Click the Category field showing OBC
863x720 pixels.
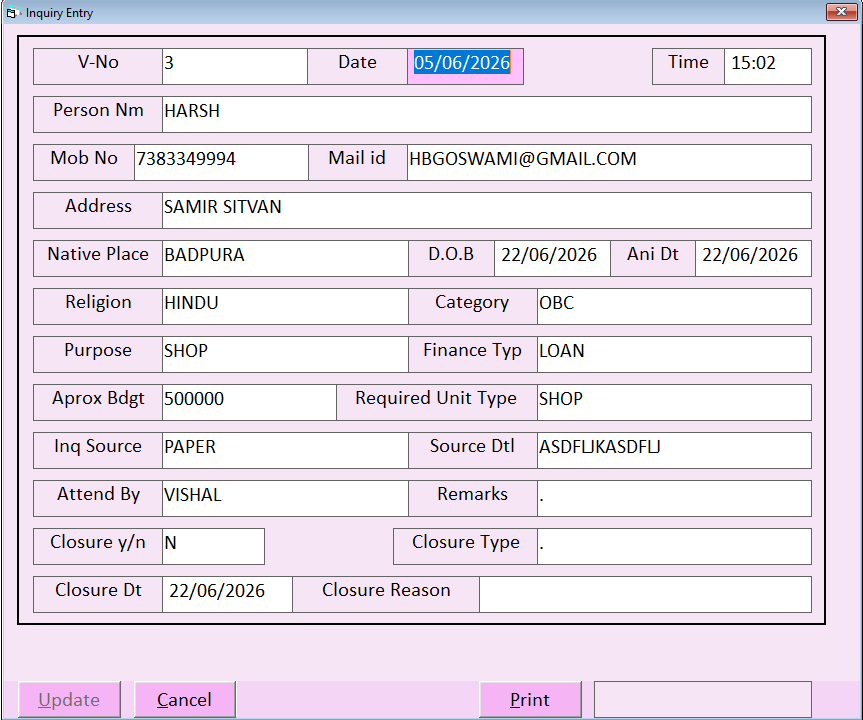click(674, 306)
